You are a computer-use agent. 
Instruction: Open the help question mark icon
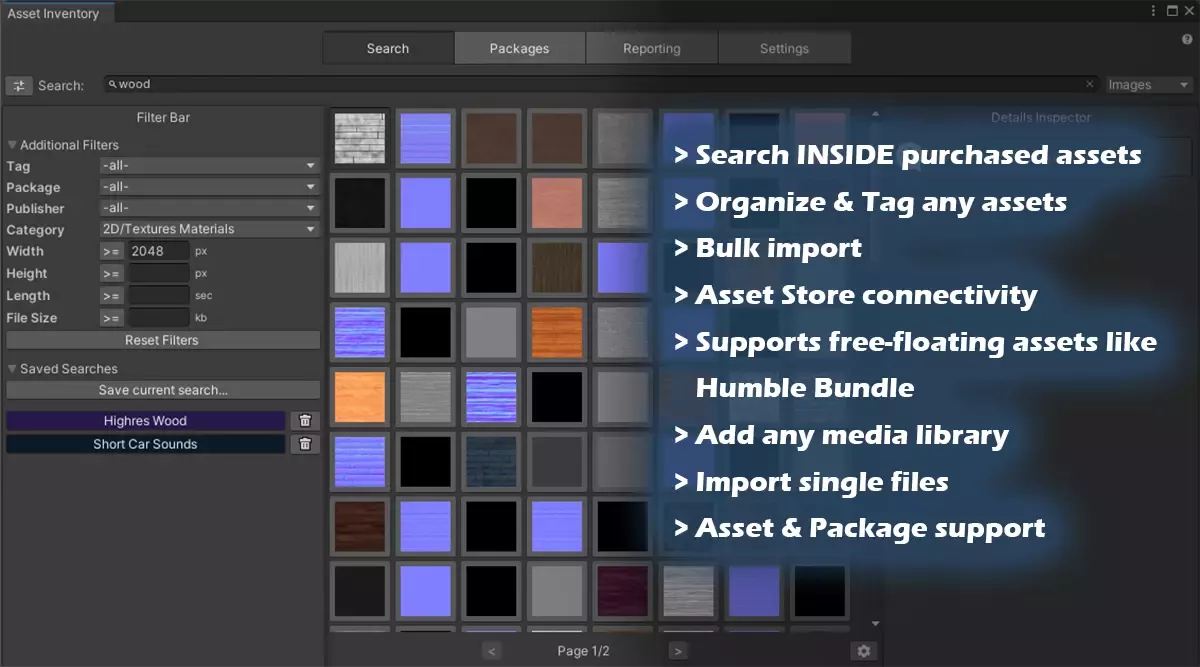[1187, 40]
